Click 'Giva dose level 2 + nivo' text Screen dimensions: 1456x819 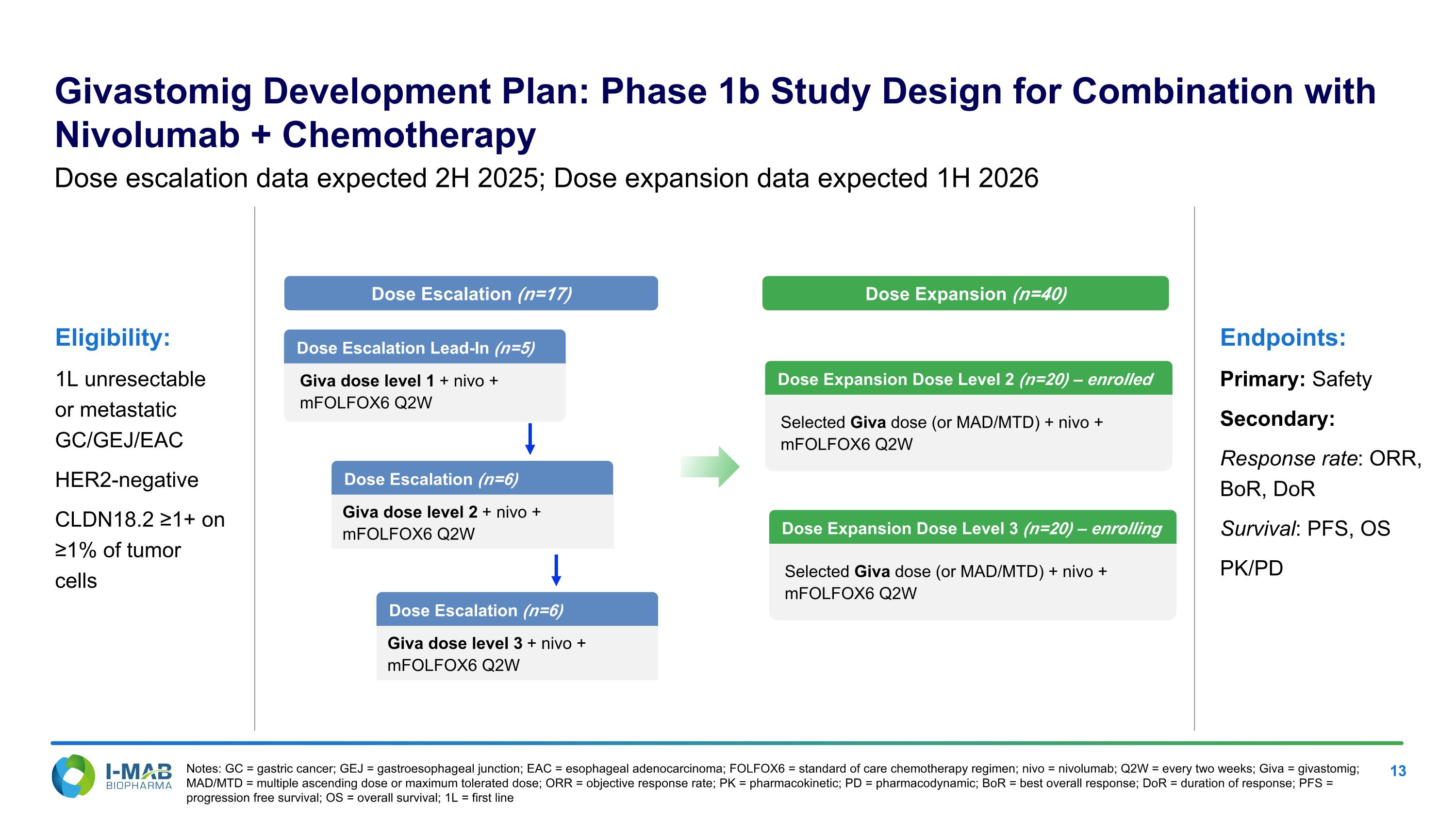442,523
